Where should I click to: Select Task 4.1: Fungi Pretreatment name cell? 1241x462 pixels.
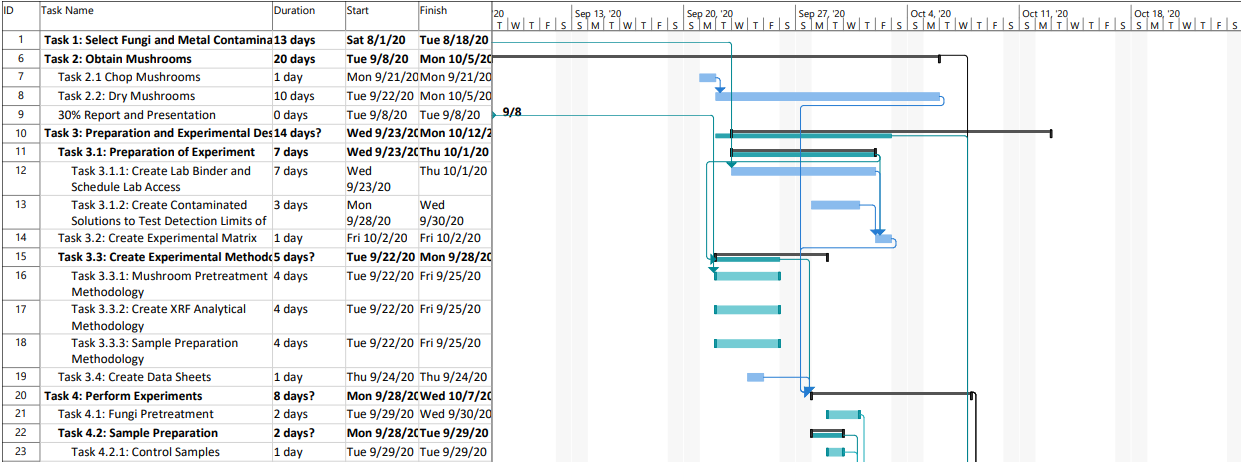(155, 414)
